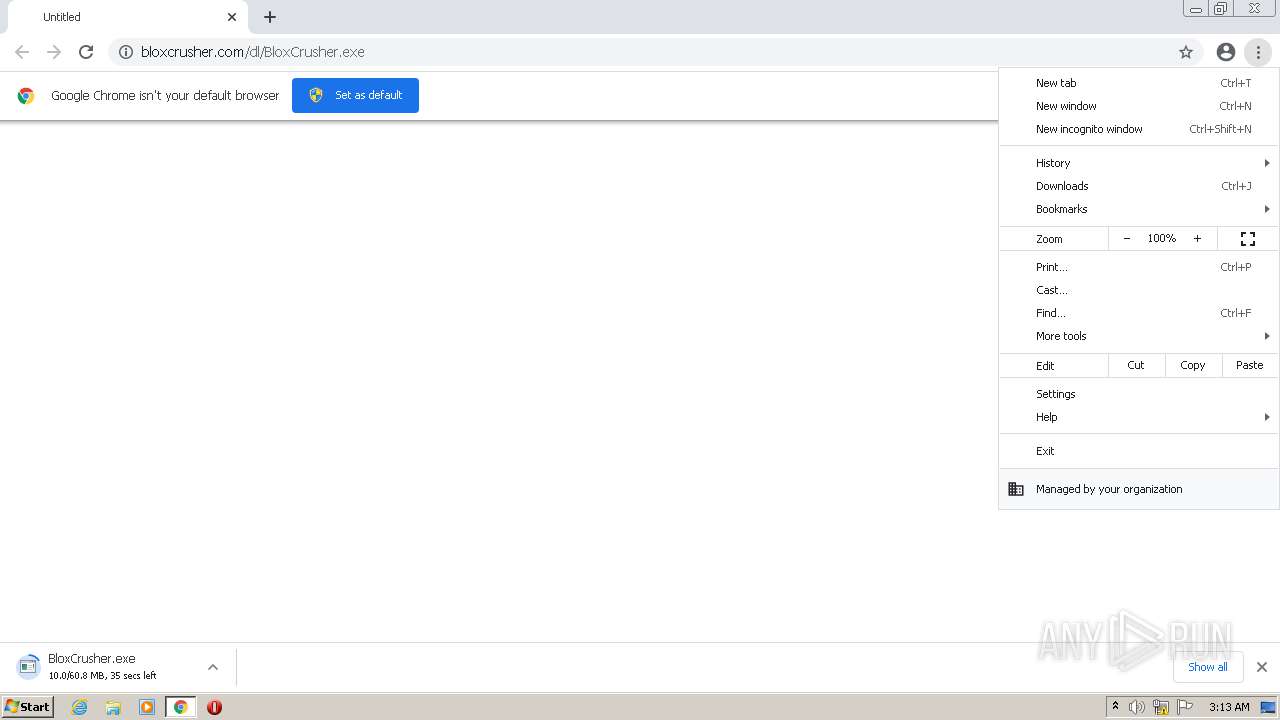
Task: Click Cut in the Edit row
Action: tap(1136, 366)
